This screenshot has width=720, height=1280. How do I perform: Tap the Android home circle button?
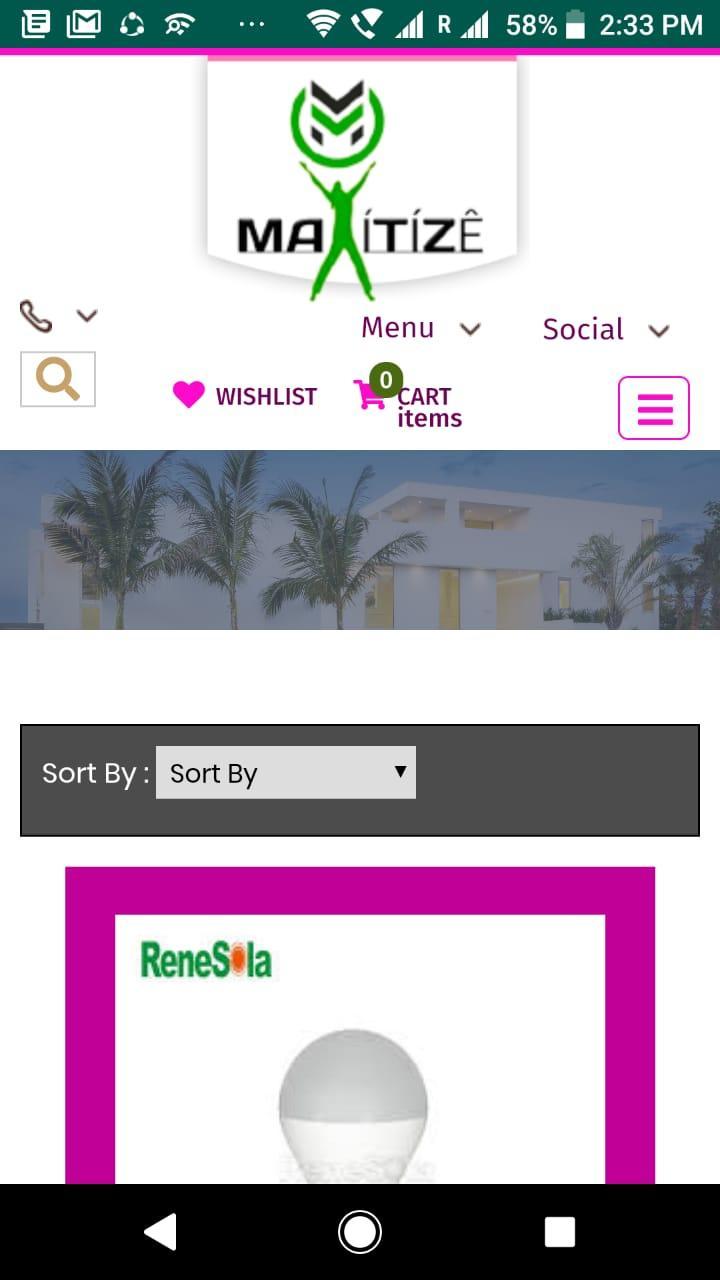(360, 1232)
